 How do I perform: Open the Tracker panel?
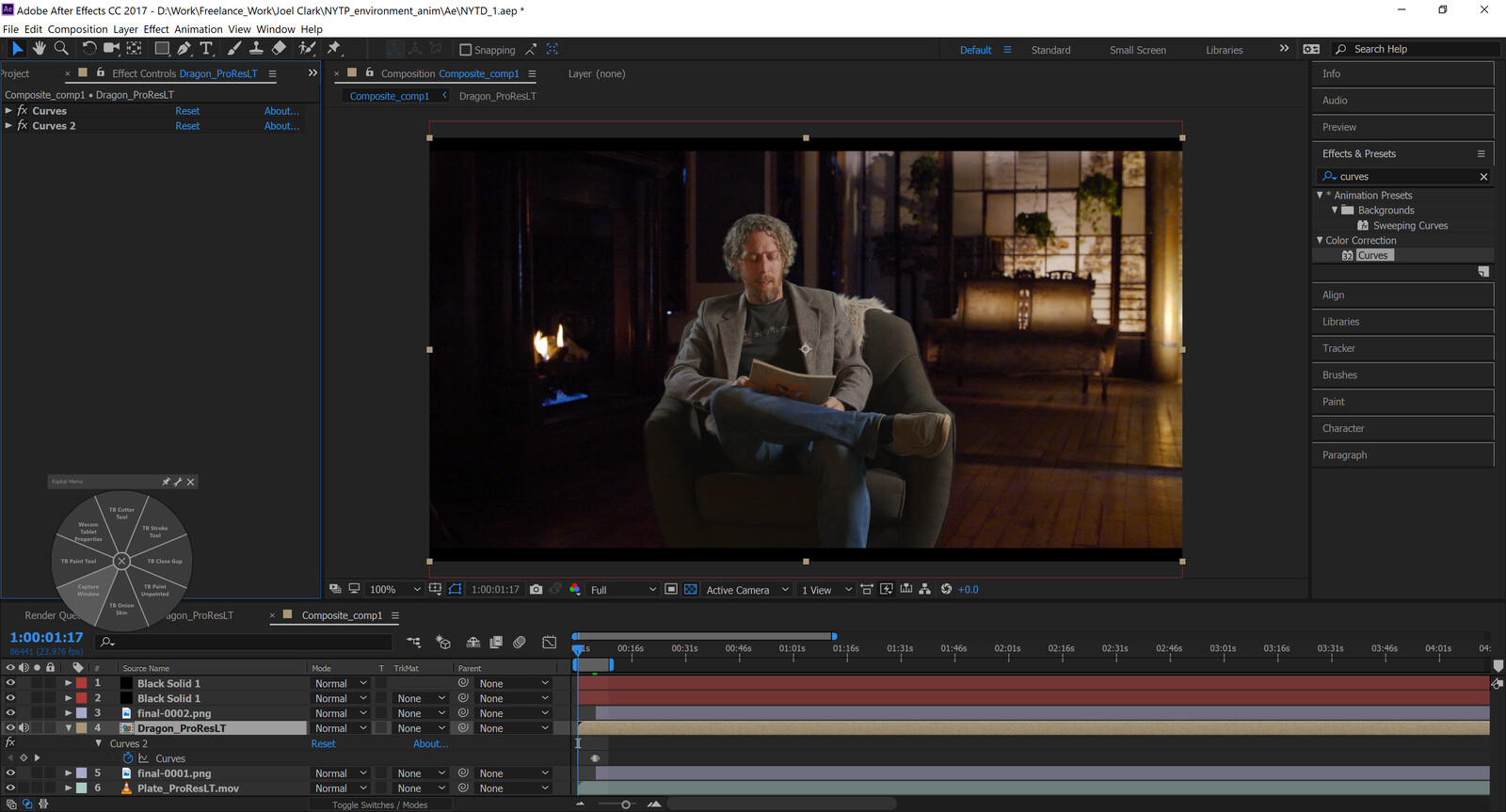1402,348
